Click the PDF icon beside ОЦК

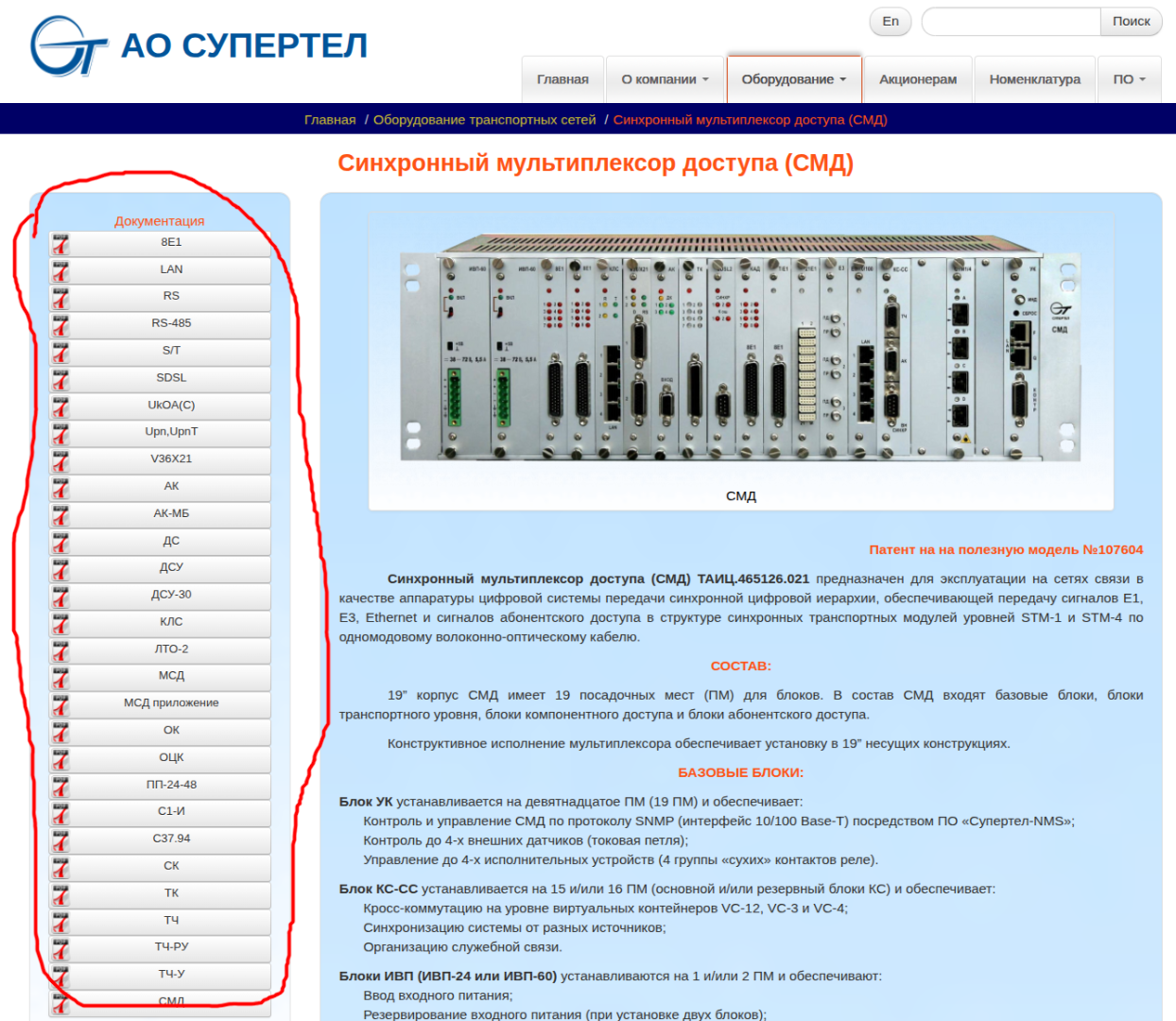pyautogui.click(x=61, y=759)
